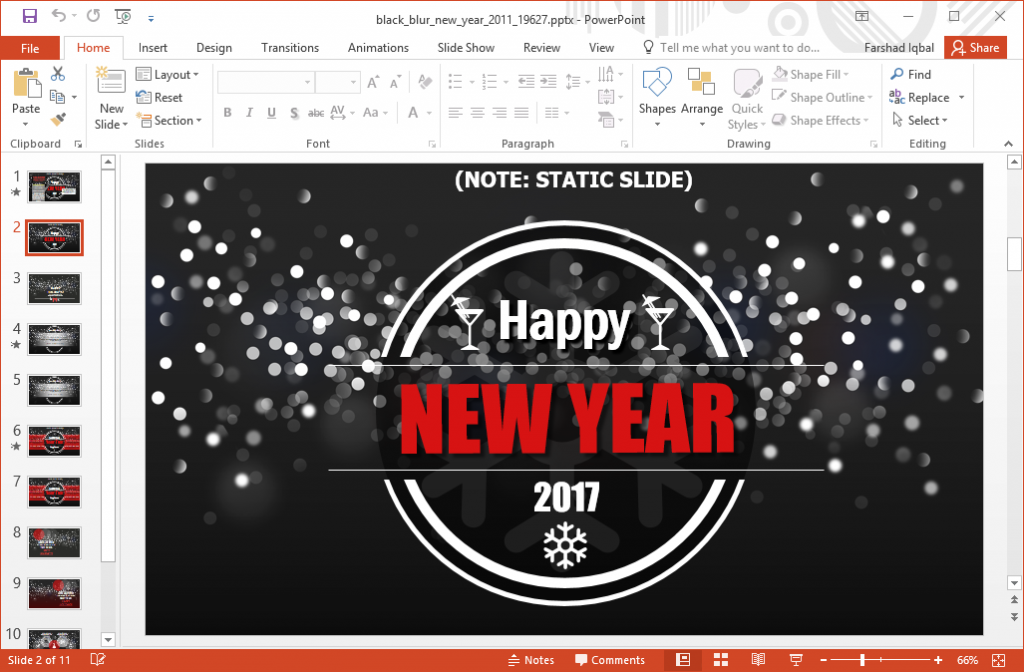
Task: Toggle bold formatting
Action: 227,112
